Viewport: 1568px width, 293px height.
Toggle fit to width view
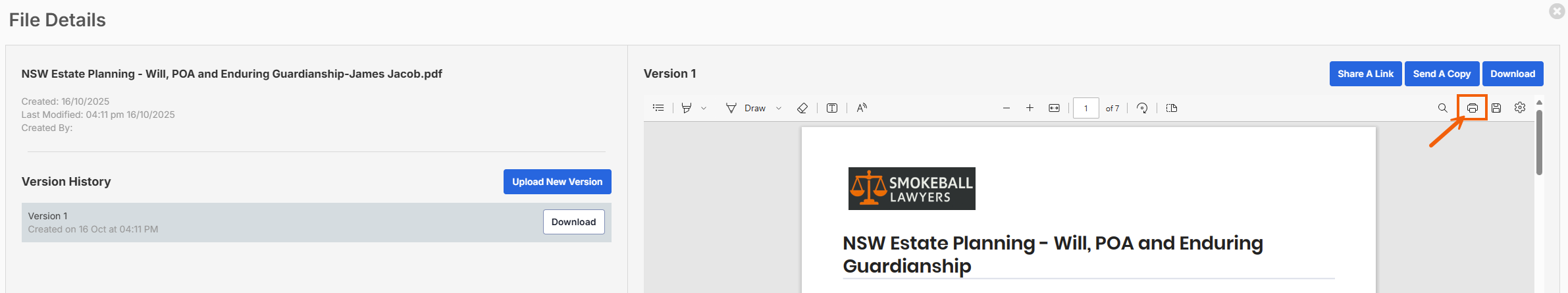point(1054,108)
